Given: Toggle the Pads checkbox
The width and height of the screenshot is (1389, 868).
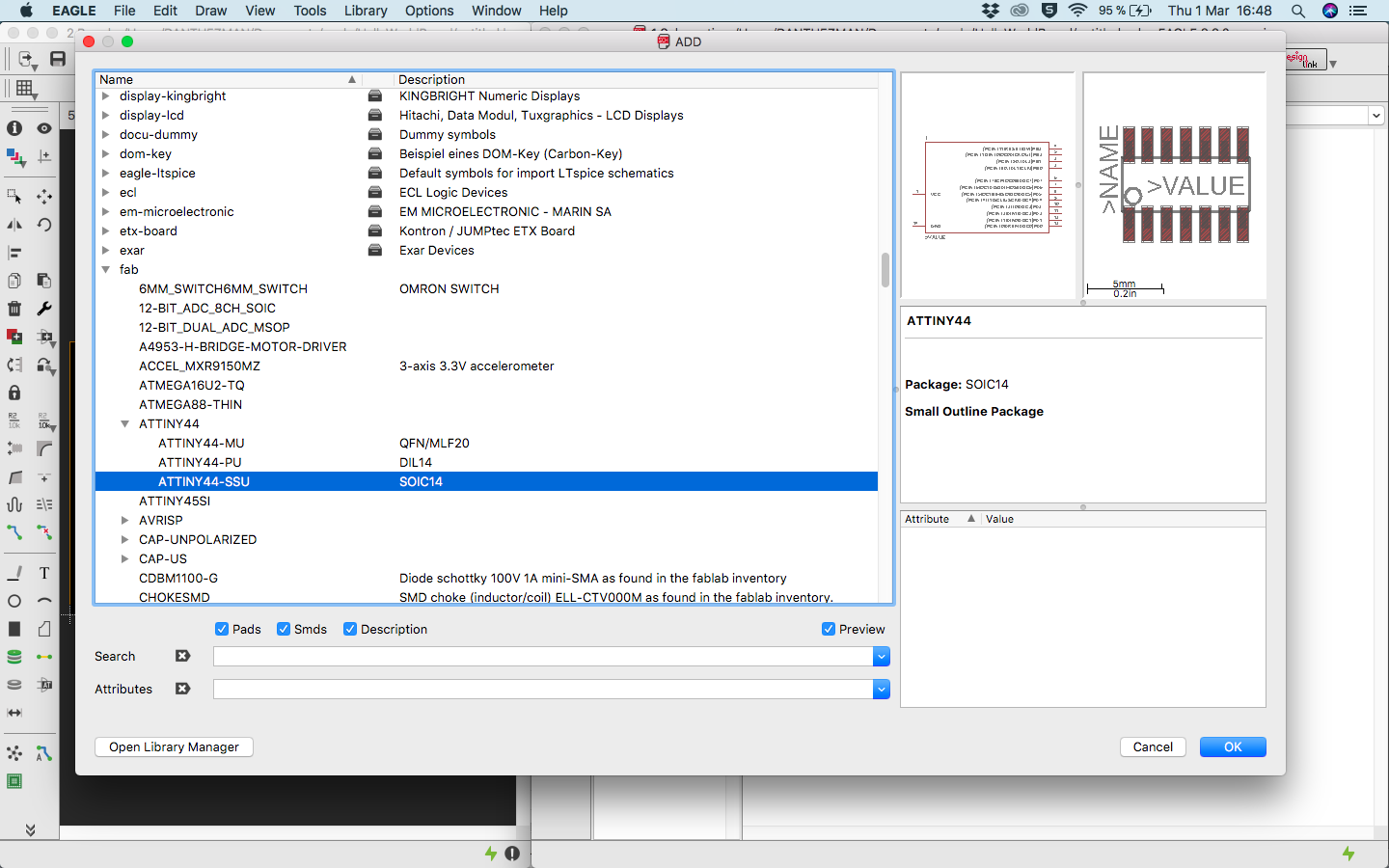Looking at the screenshot, I should (x=222, y=629).
